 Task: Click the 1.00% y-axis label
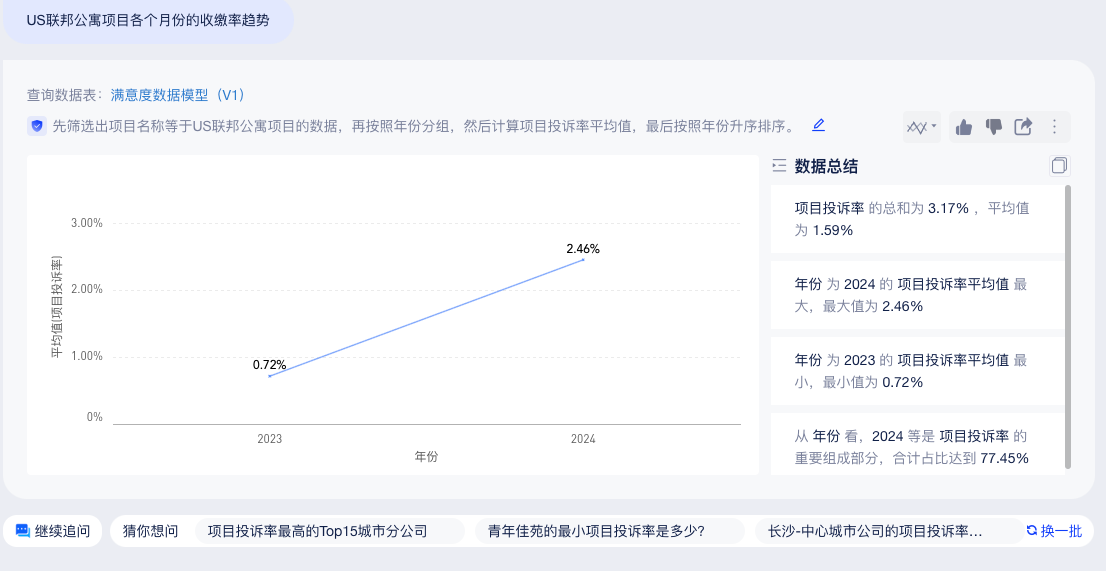pyautogui.click(x=87, y=356)
